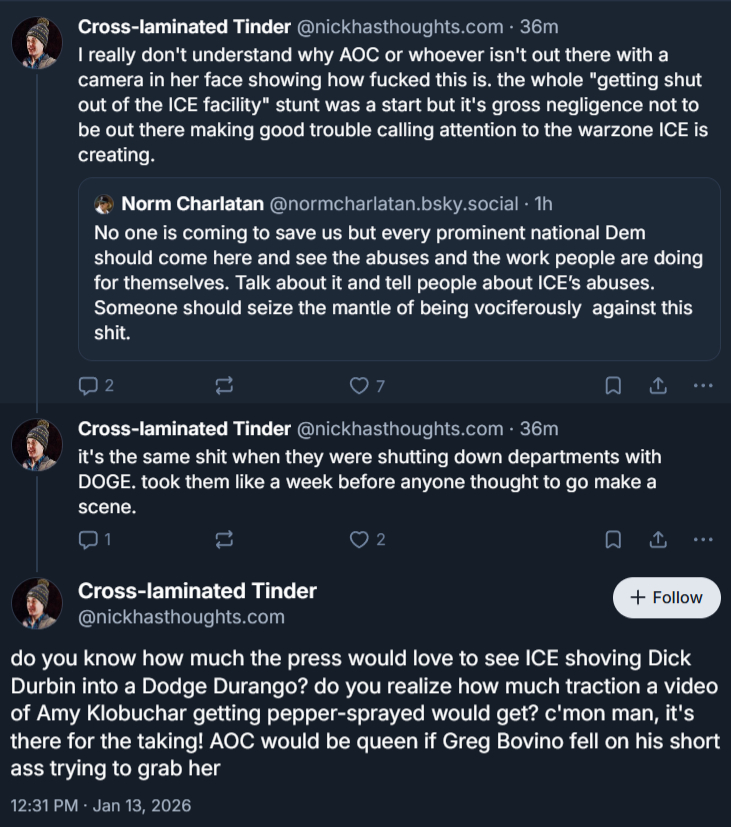
Task: Open avatar beside the main post
Action: (x=37, y=604)
